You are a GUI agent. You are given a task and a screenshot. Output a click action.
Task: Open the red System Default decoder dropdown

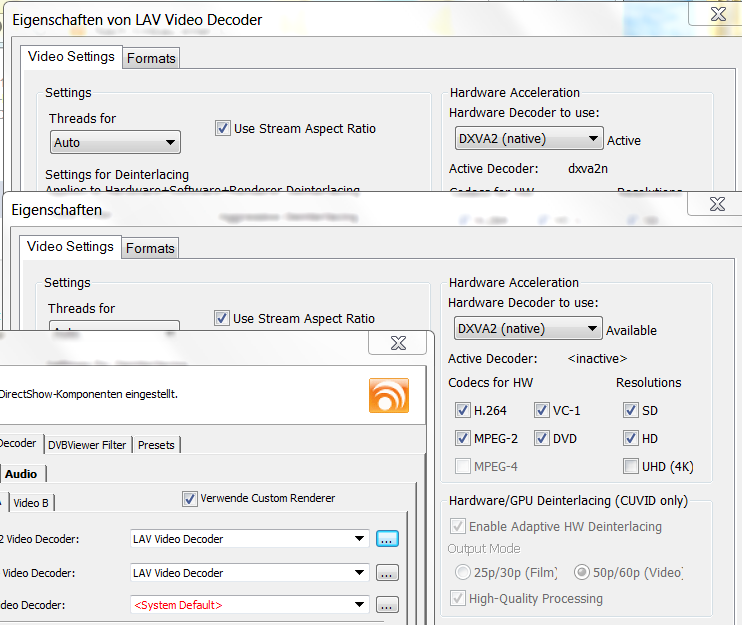coord(249,605)
